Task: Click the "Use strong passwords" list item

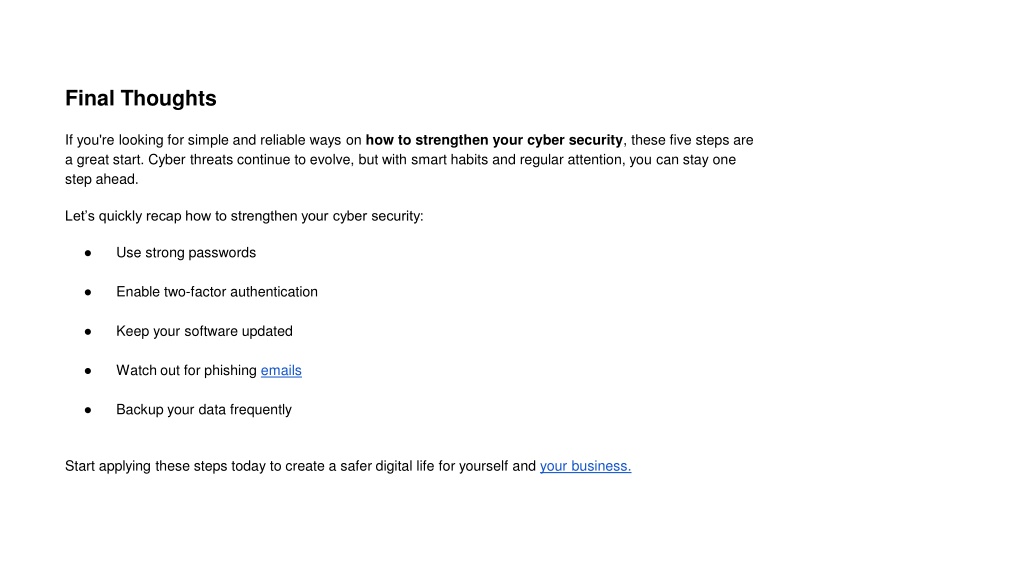Action: point(186,253)
